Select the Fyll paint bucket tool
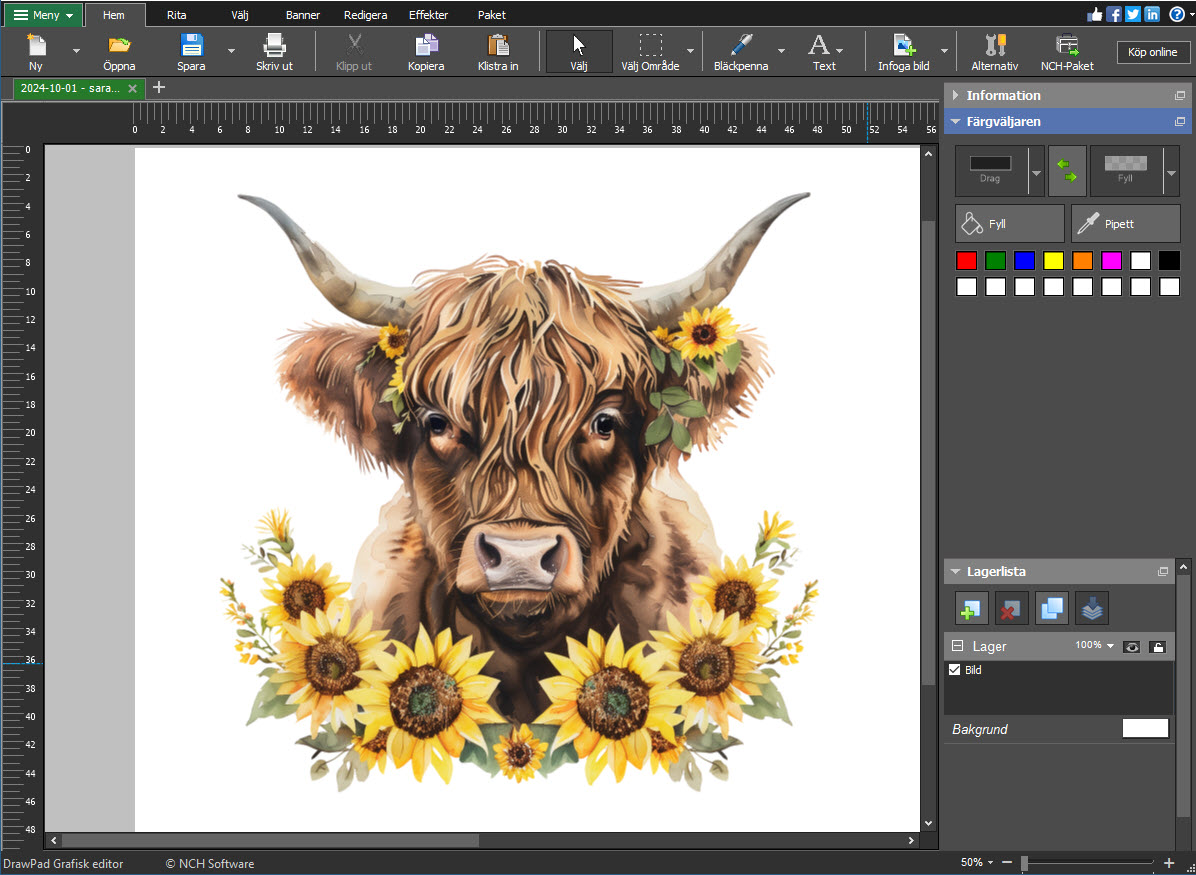This screenshot has height=875, width=1196. (x=1009, y=224)
